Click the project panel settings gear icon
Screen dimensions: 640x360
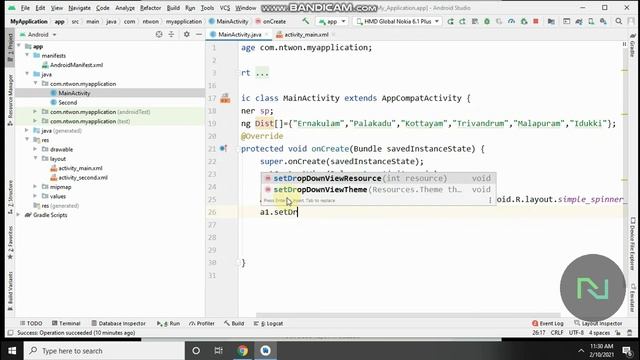click(187, 35)
